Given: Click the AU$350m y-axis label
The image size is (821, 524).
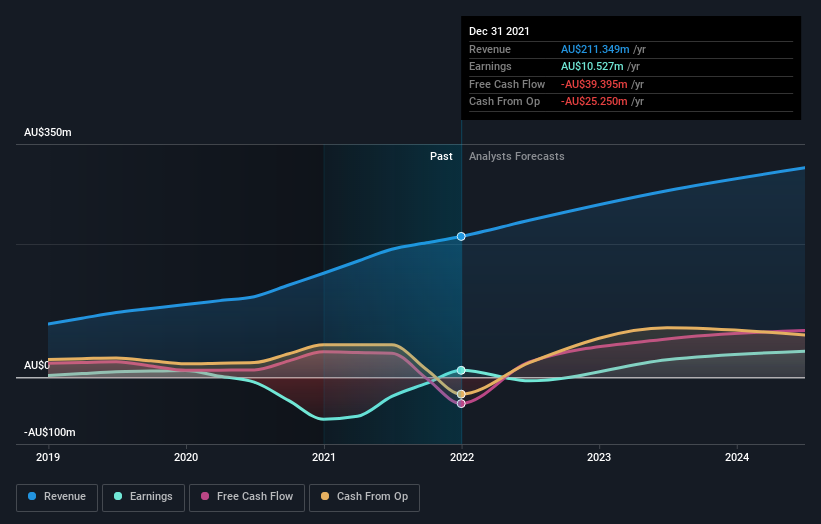Looking at the screenshot, I should [48, 132].
